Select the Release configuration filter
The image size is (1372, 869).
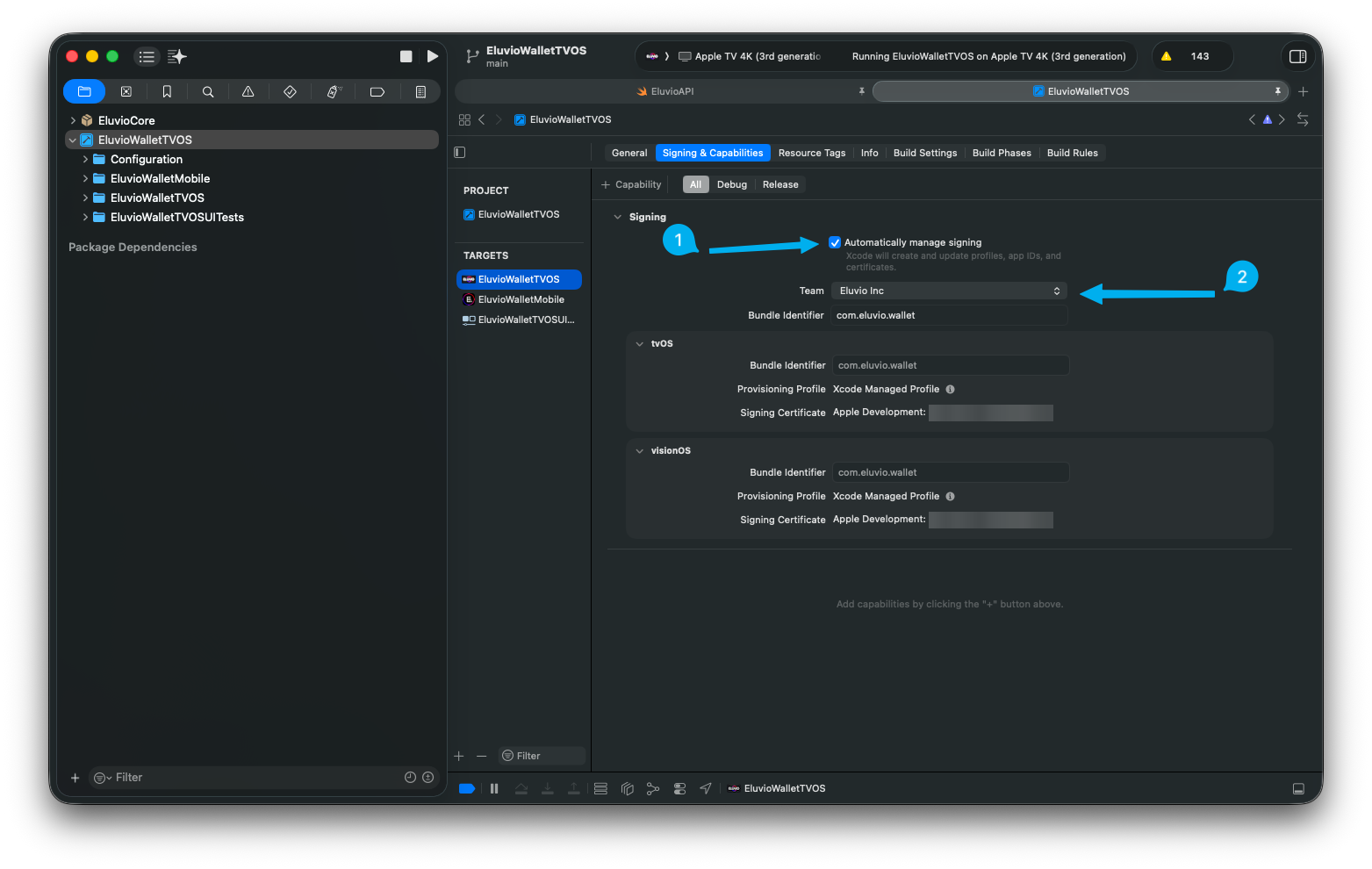click(x=780, y=184)
